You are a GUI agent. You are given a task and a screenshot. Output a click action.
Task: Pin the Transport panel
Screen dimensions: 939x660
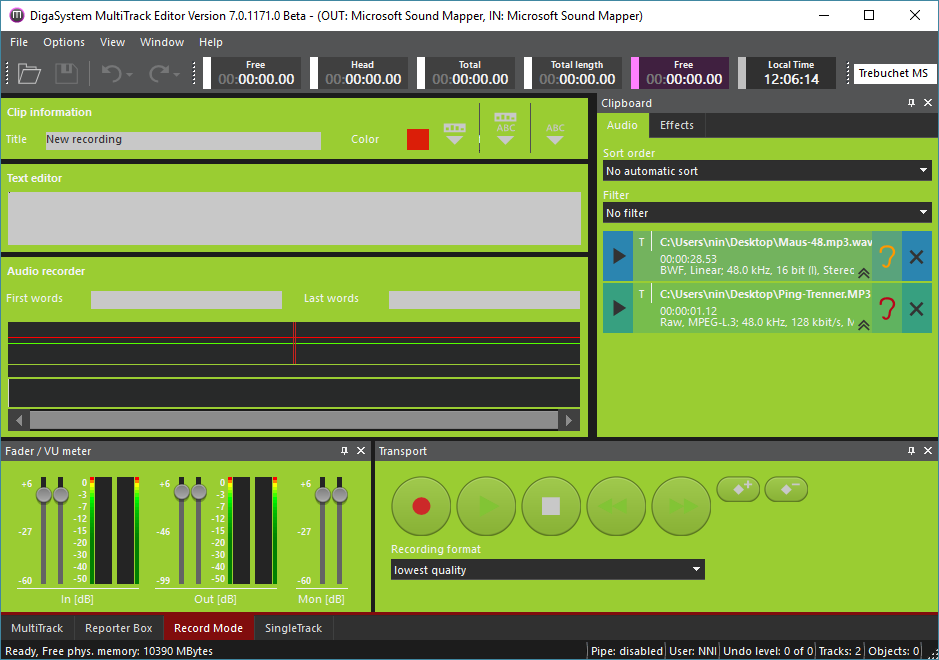pos(911,451)
